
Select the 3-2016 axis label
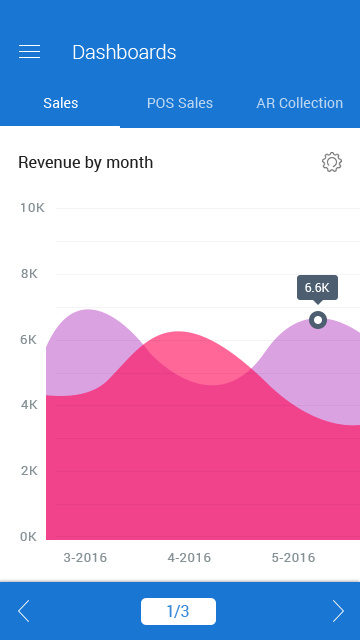pyautogui.click(x=85, y=558)
